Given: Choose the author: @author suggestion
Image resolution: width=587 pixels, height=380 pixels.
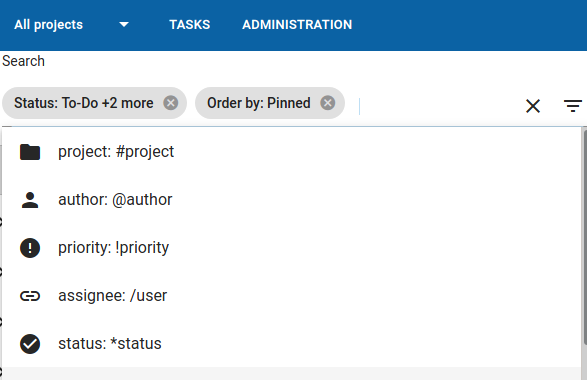Looking at the screenshot, I should pos(291,200).
